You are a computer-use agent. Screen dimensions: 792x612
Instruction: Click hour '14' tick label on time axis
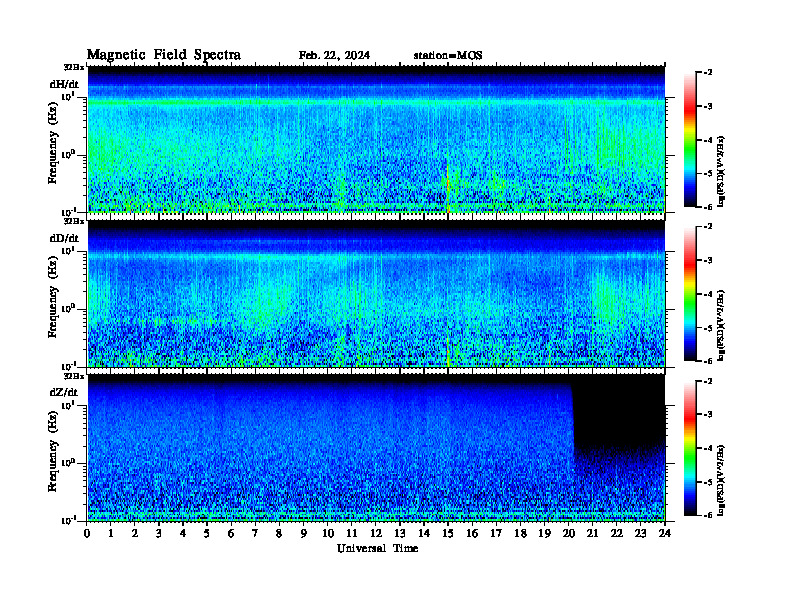pos(424,533)
